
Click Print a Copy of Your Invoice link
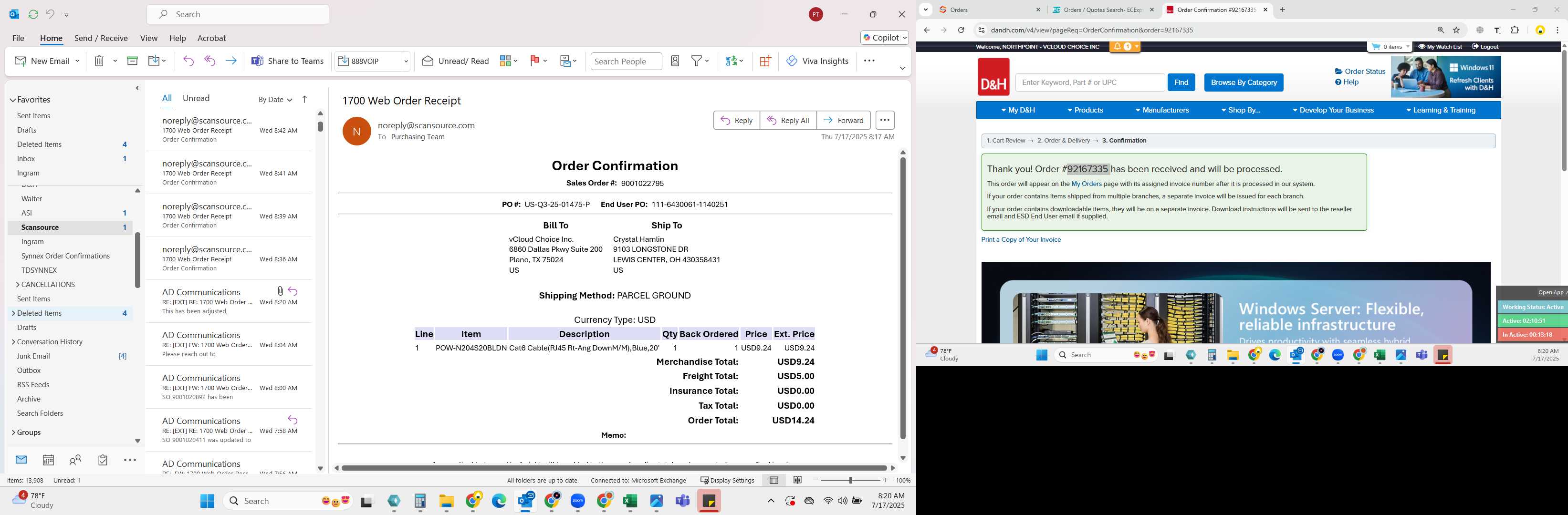1021,239
